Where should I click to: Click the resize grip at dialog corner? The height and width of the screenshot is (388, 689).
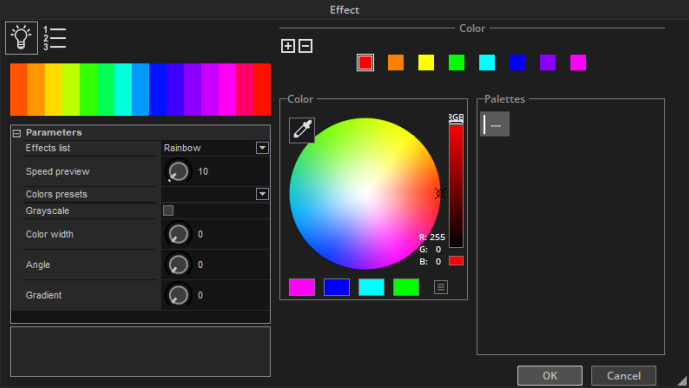(683, 381)
